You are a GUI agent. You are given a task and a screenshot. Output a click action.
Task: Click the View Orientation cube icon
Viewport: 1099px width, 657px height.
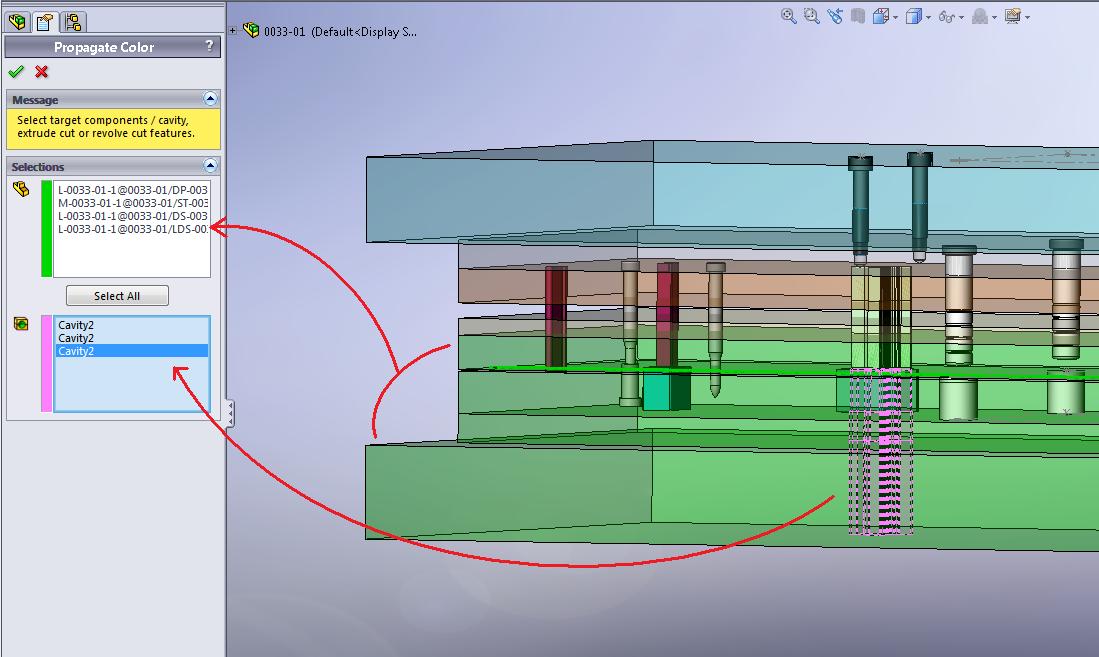click(881, 16)
